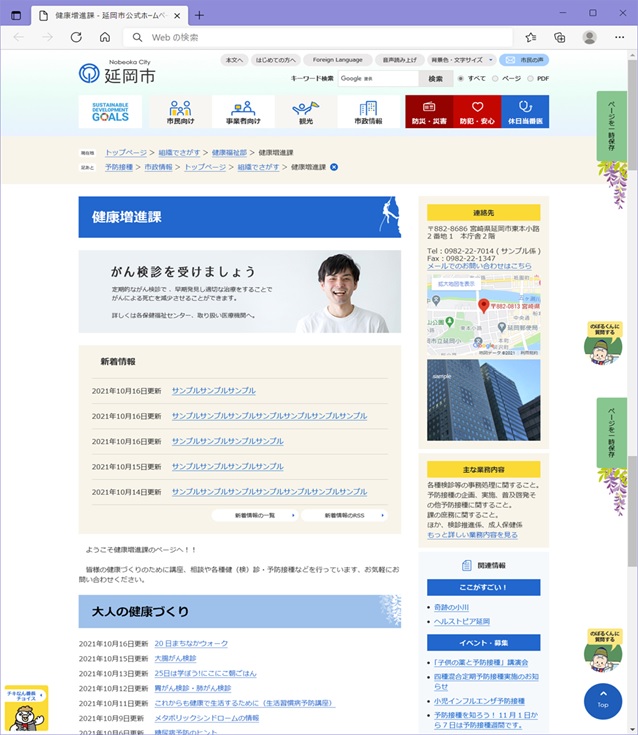638x735 pixels.
Task: Open the 2021年10月15日 news link
Action: (x=227, y=467)
